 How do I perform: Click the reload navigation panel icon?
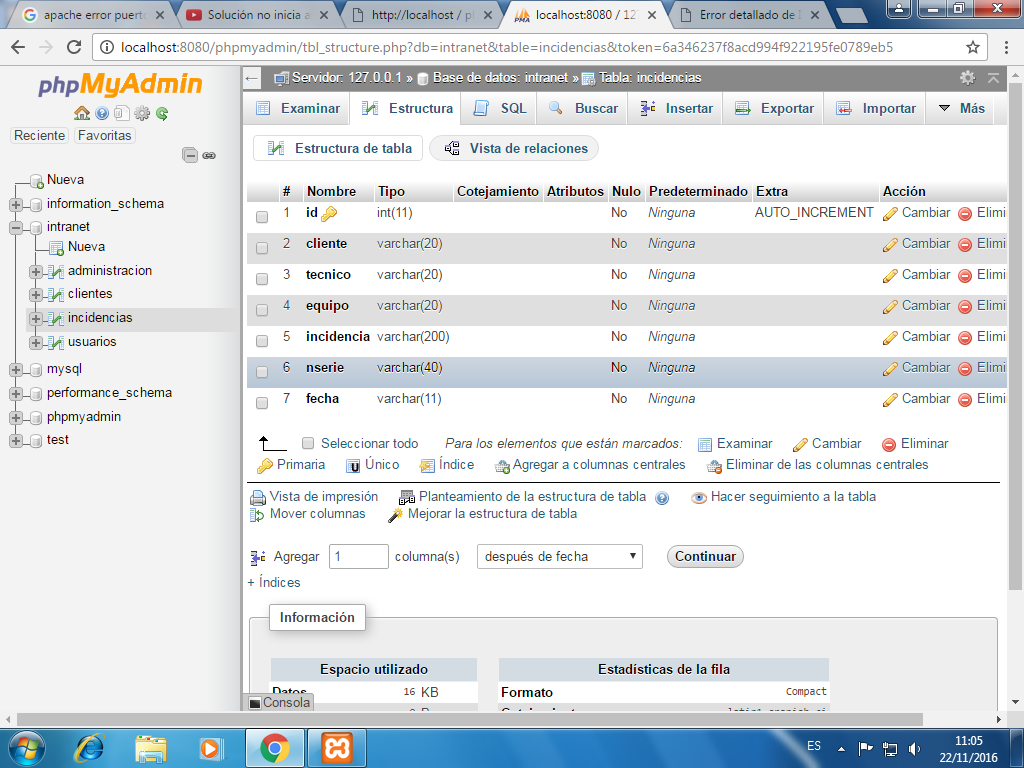pos(162,114)
